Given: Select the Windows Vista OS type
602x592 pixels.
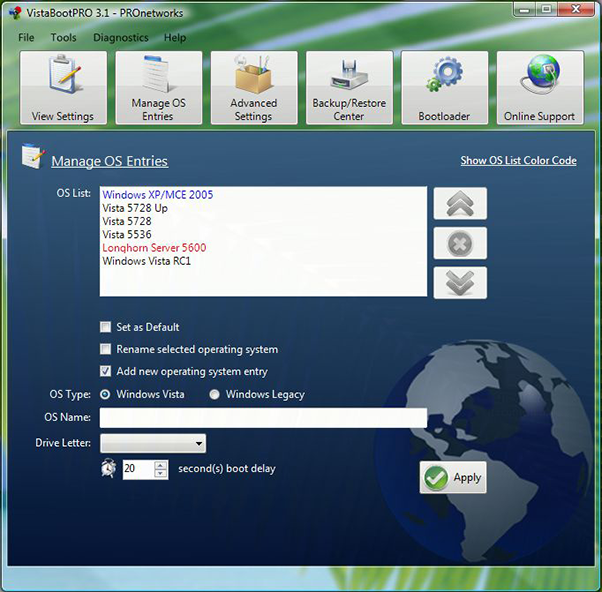Looking at the screenshot, I should 105,394.
